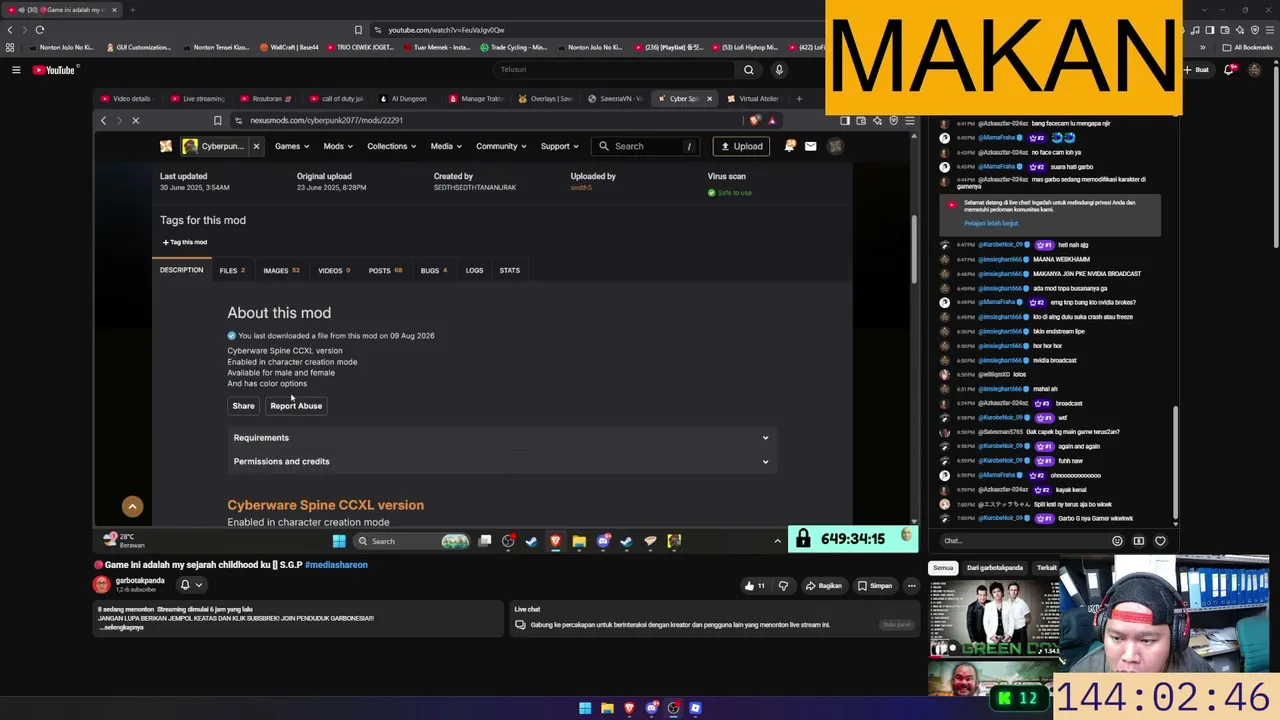
Task: Go to the YouTube home logo
Action: click(54, 70)
